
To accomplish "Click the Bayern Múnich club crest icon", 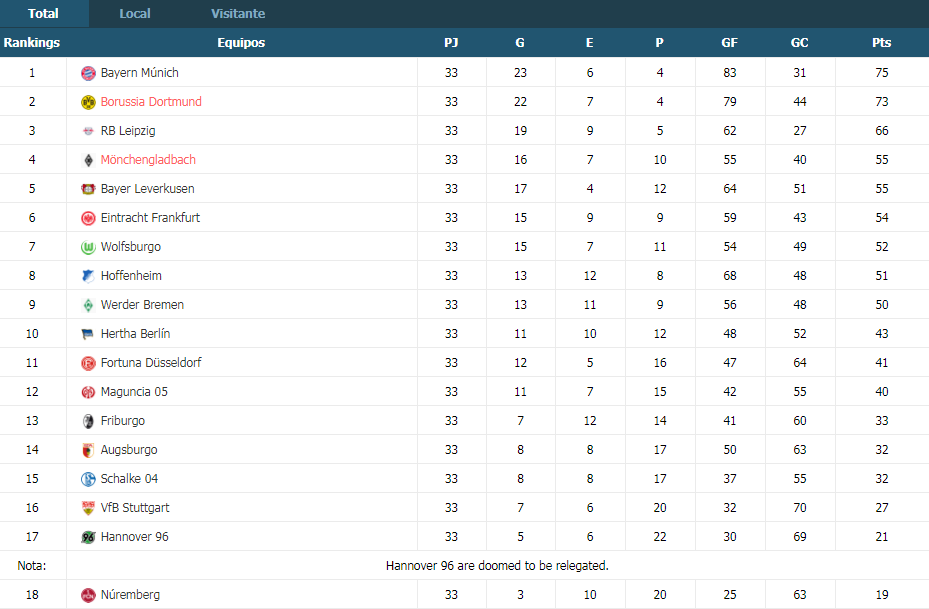I will tap(88, 73).
